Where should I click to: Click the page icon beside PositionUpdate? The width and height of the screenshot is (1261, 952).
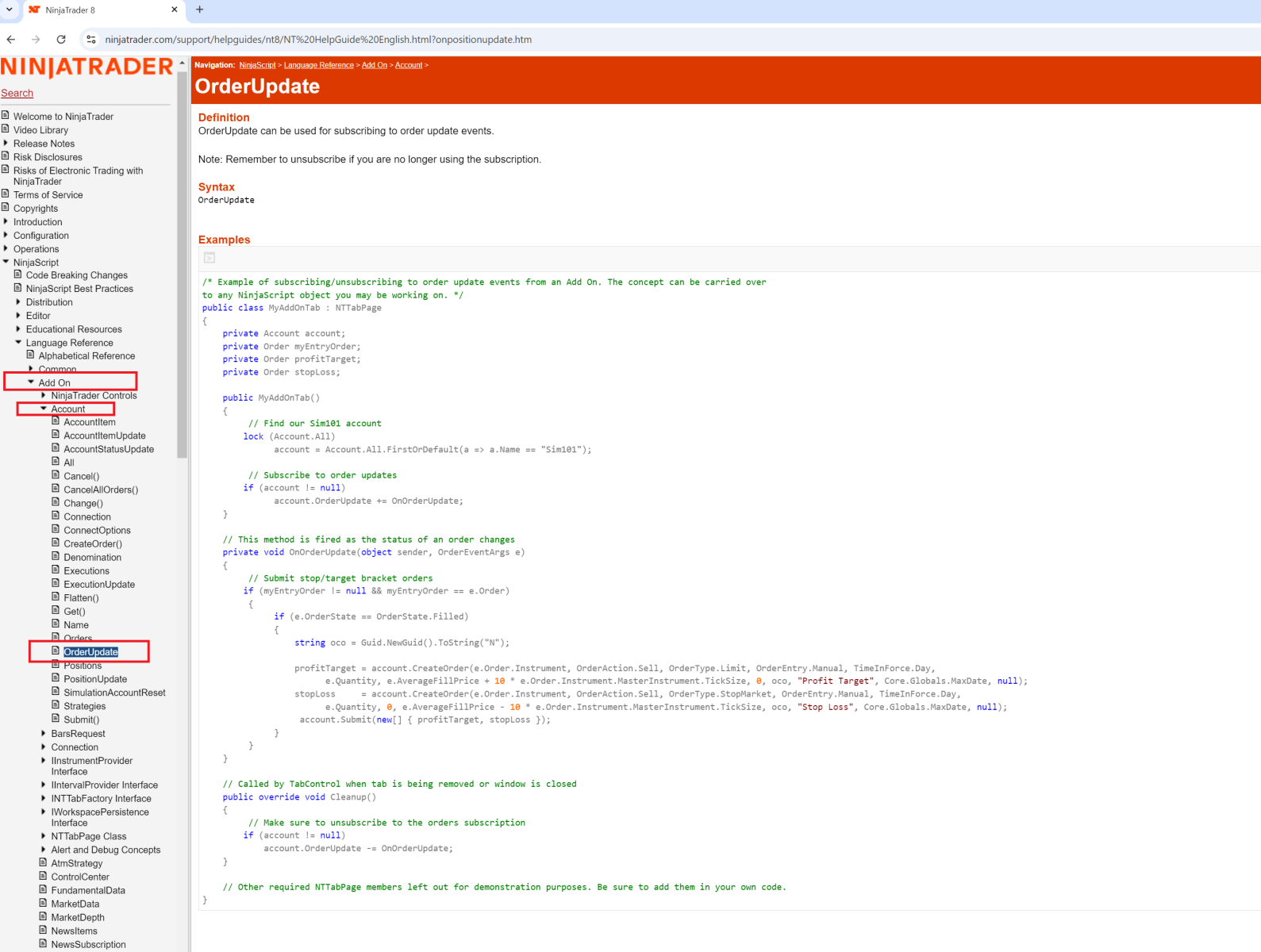[x=56, y=678]
